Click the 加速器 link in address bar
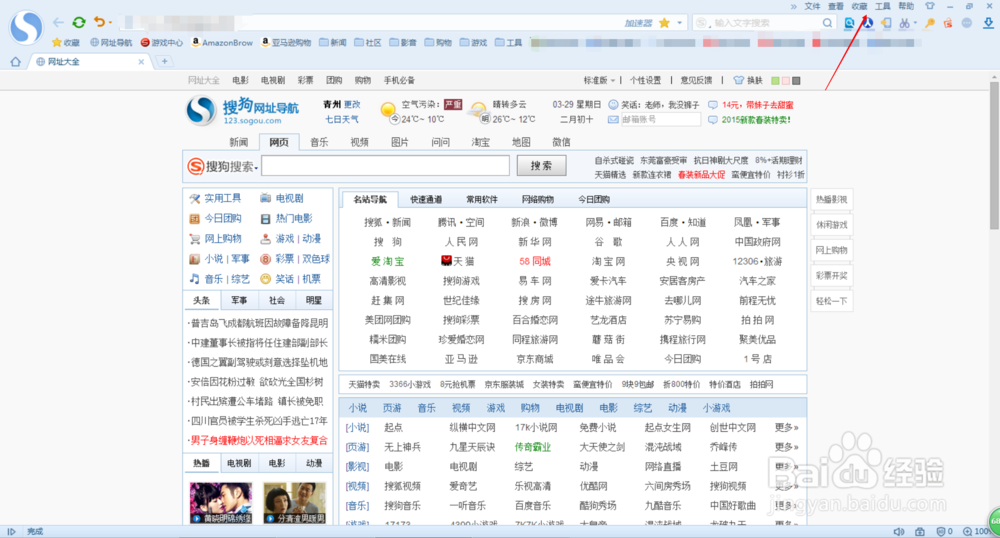 click(638, 23)
